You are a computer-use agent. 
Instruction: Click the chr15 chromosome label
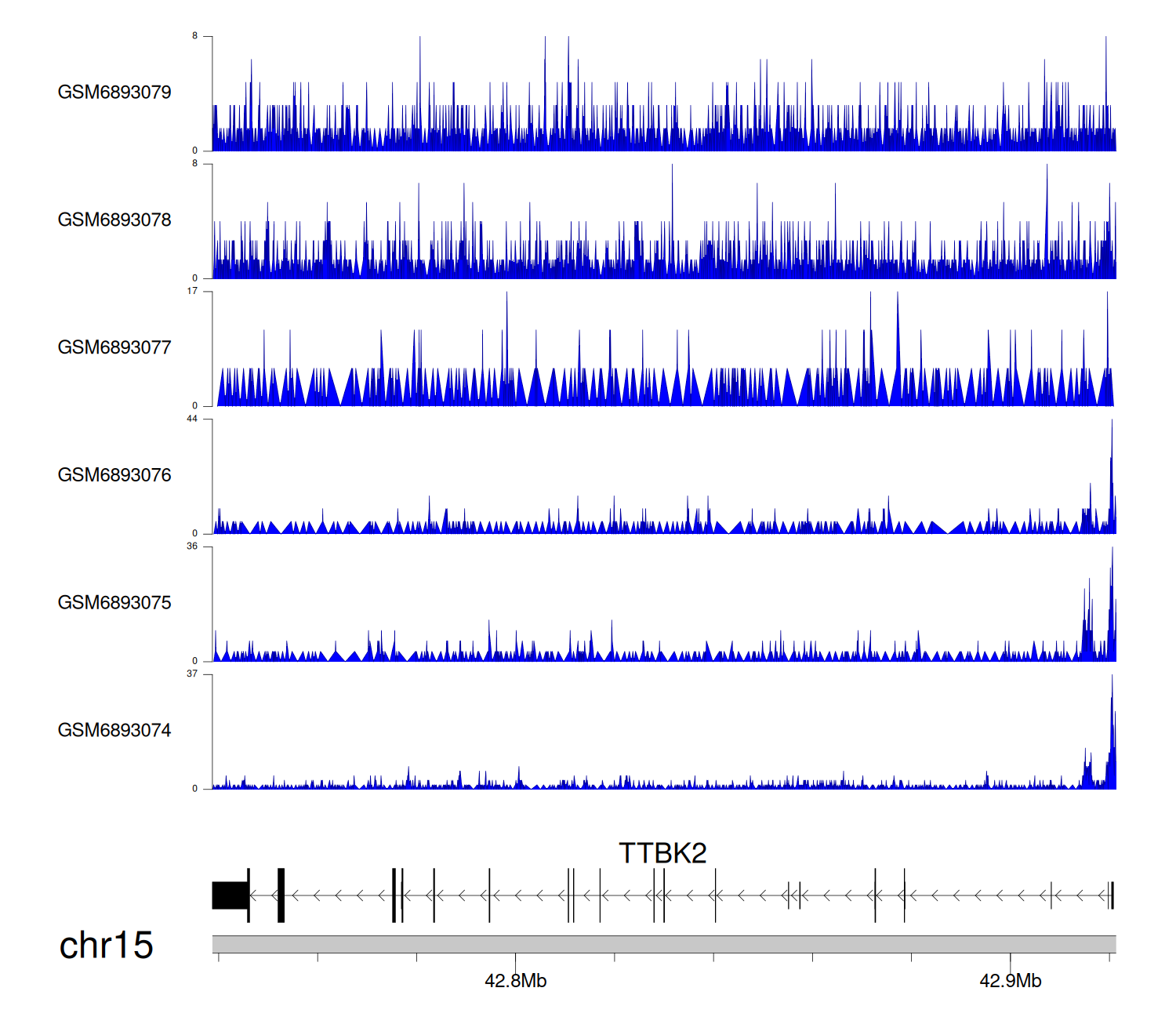[106, 945]
